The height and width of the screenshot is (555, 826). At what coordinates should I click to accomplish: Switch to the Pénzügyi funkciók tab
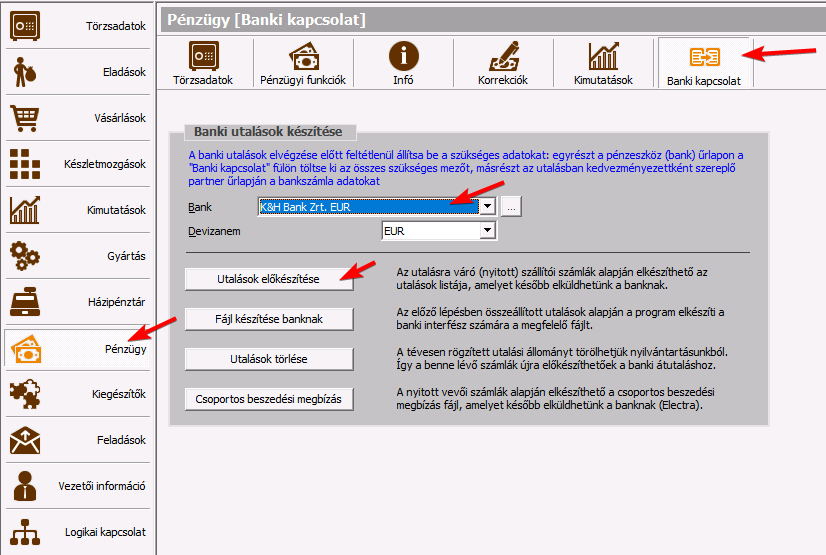coord(303,63)
